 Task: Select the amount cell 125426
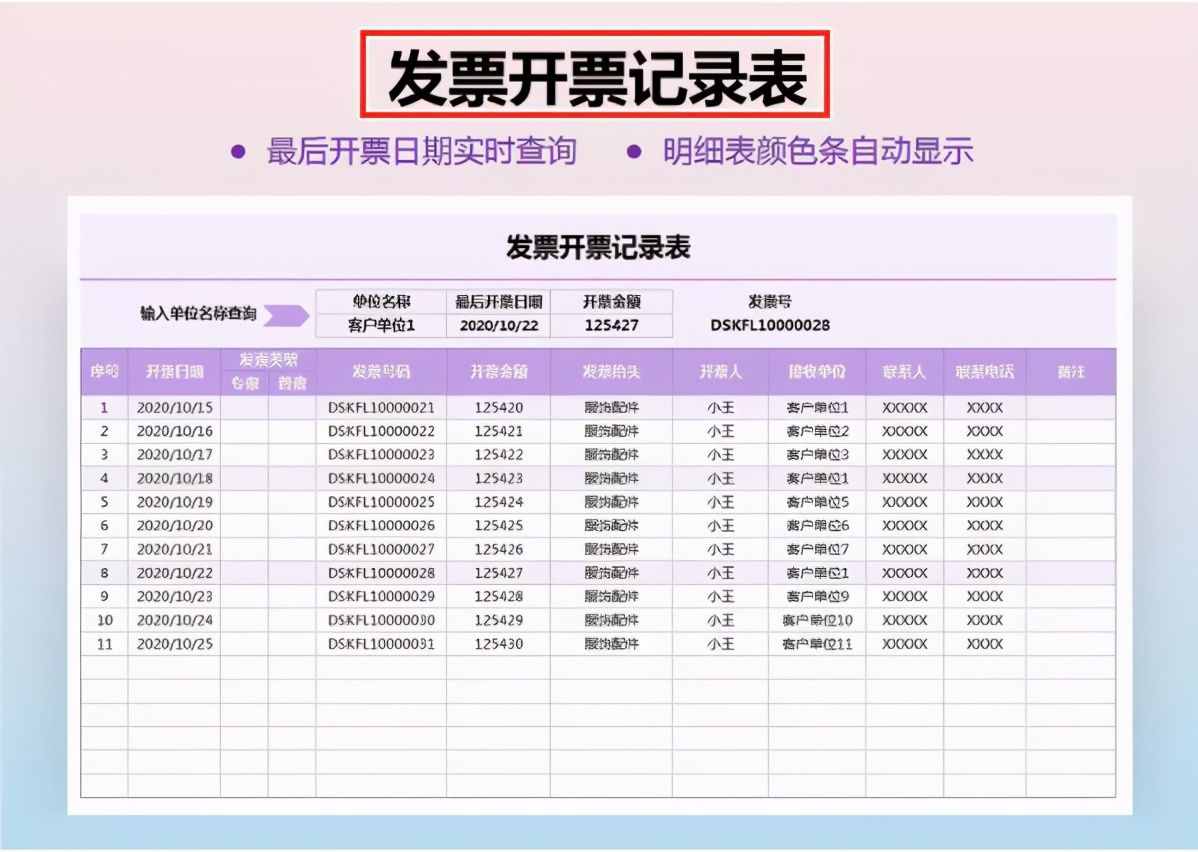tap(498, 550)
